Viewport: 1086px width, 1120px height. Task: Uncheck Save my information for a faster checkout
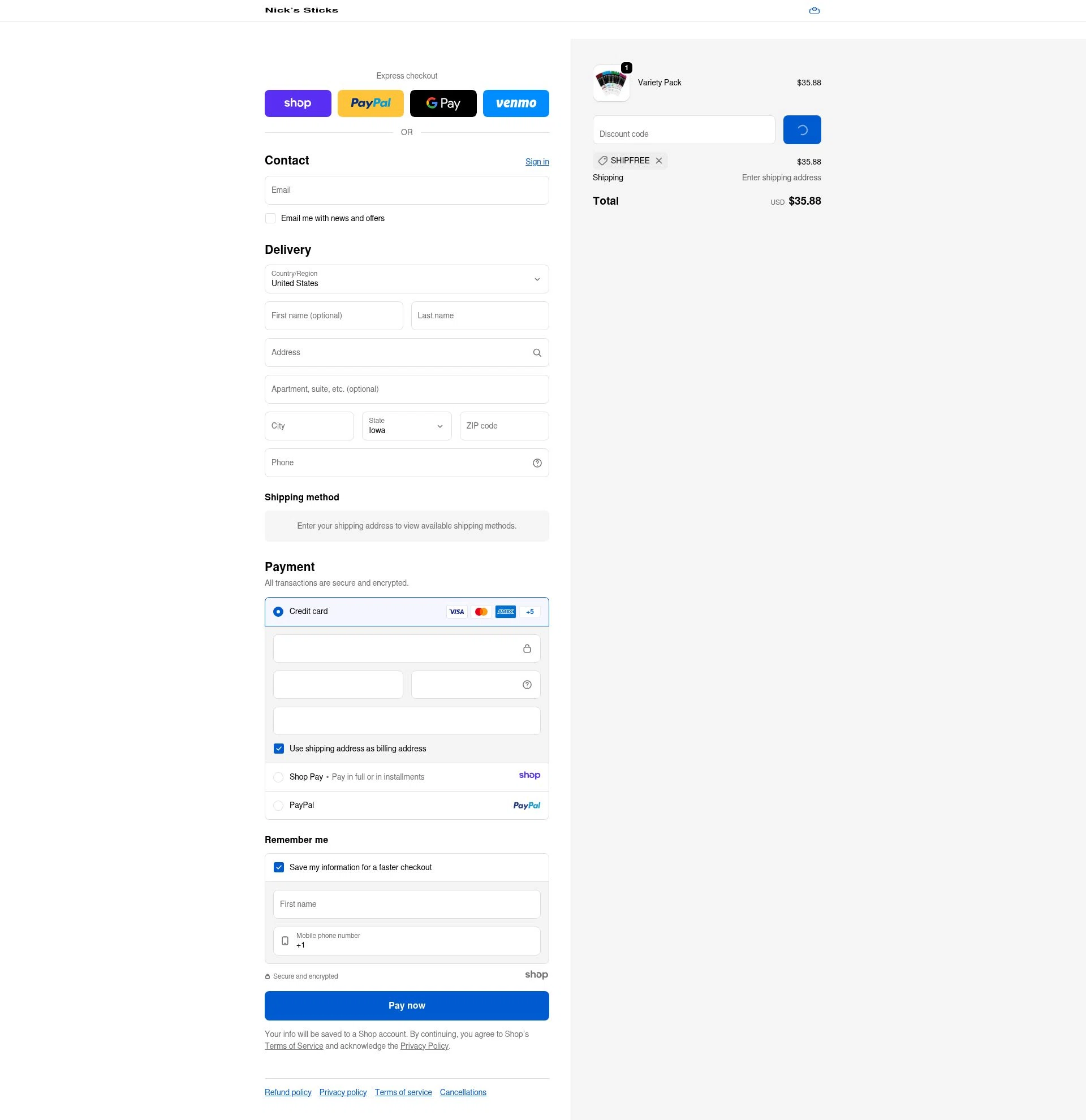point(279,867)
